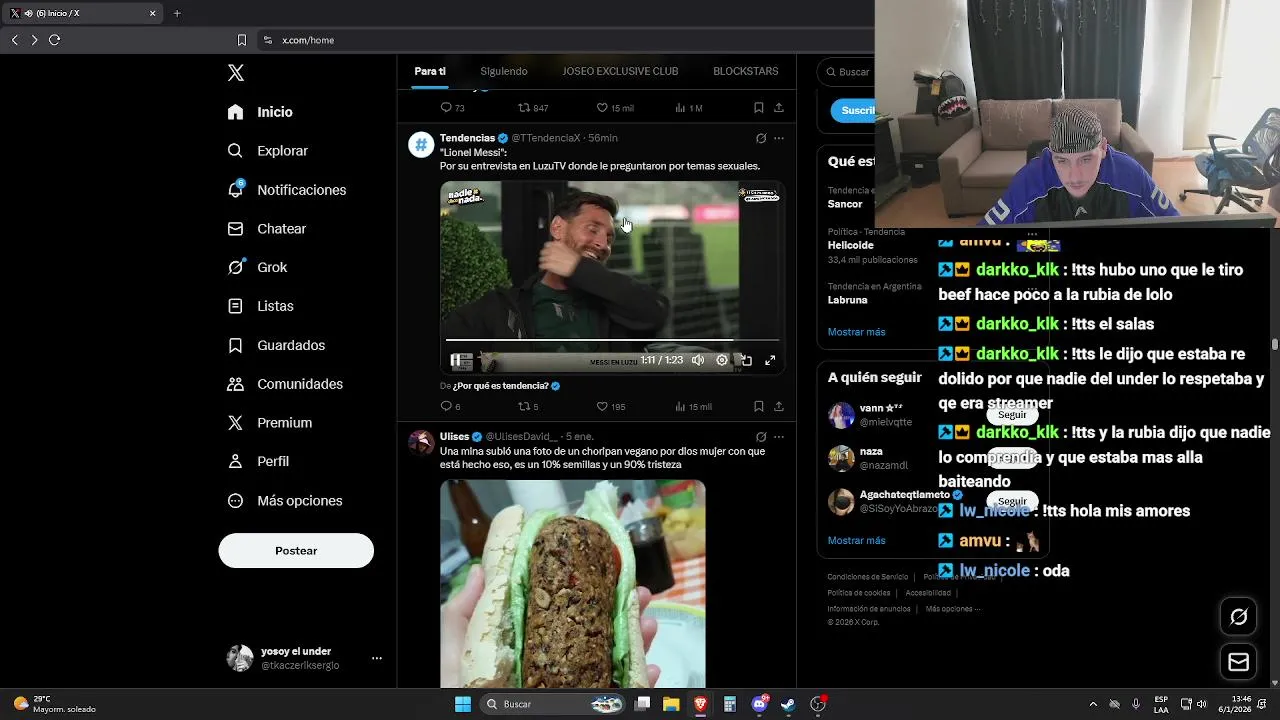
Task: Seek on the Messi video progress bar
Action: (612, 341)
